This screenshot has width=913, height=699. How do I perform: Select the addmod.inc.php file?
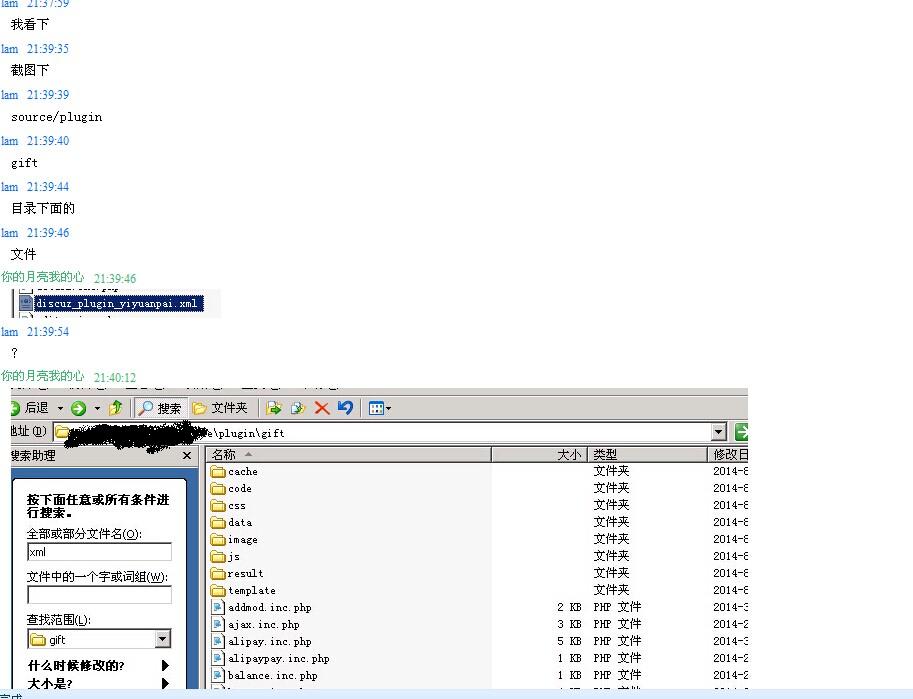click(x=261, y=608)
